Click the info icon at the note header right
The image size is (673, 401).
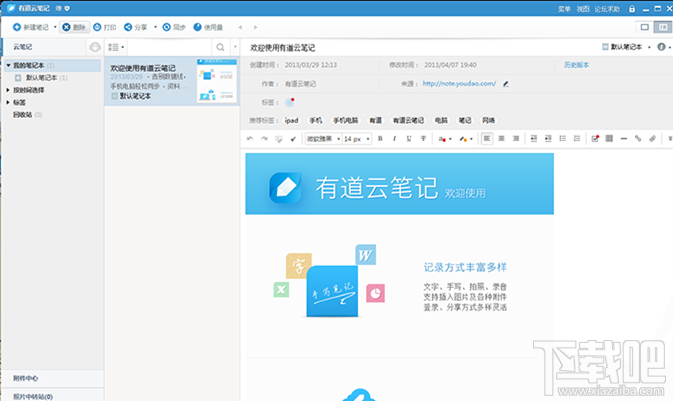click(661, 47)
